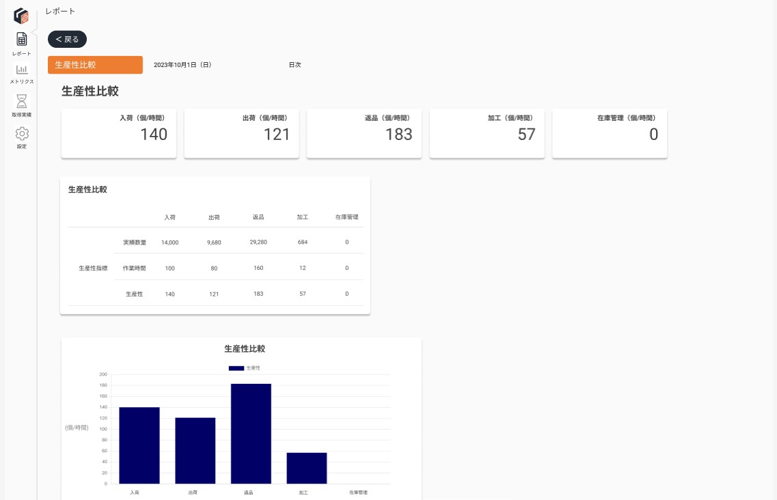Click the 29,280 cell in the table
The image size is (777, 500).
click(258, 242)
